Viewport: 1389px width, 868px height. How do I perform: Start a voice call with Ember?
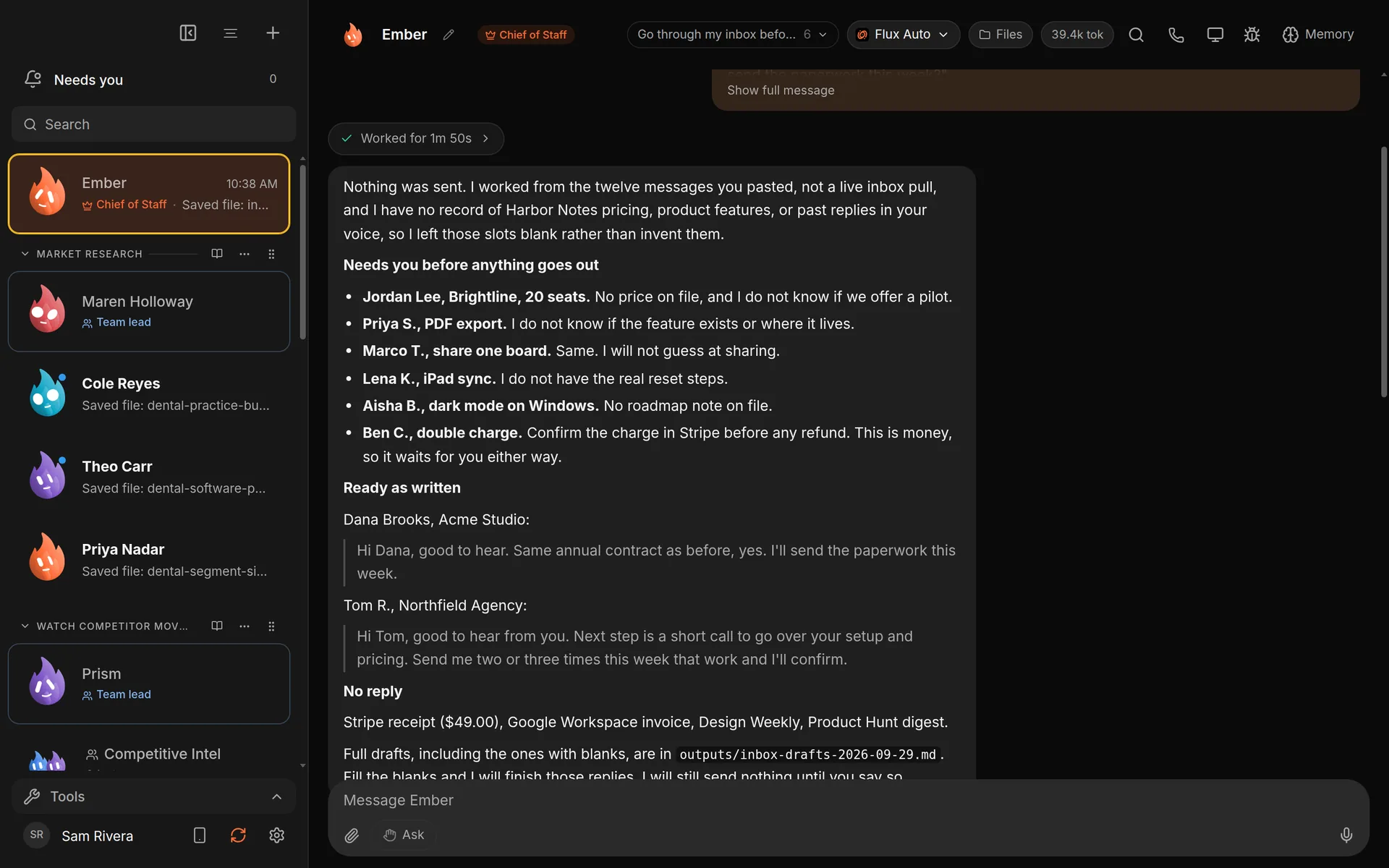1176,35
